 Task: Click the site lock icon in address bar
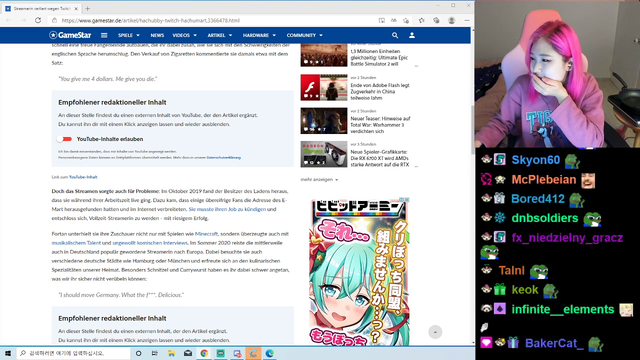[x=54, y=20]
